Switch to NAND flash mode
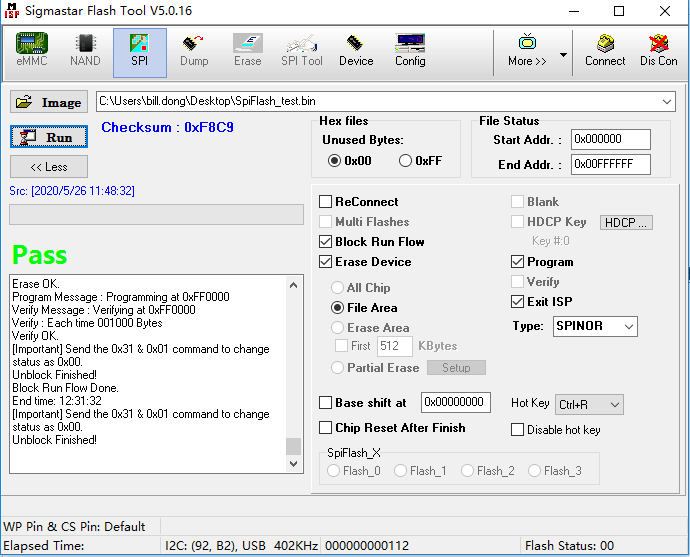Image resolution: width=690 pixels, height=557 pixels. (85, 50)
